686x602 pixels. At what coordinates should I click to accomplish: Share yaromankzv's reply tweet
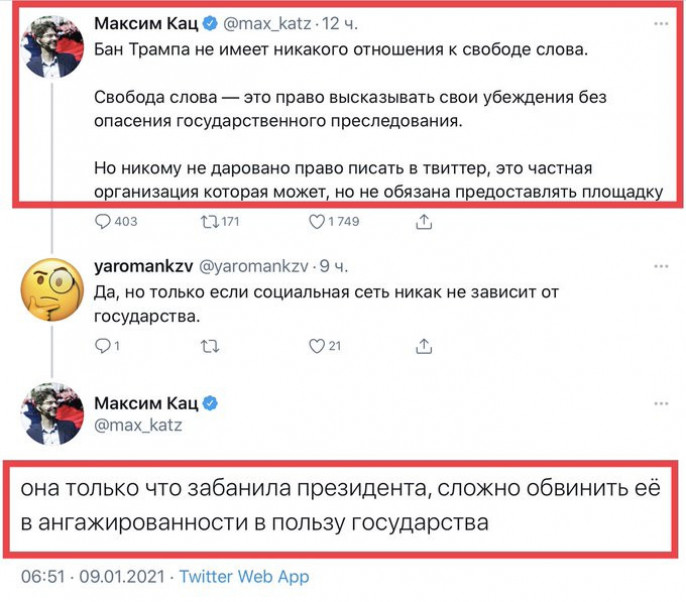(x=424, y=346)
